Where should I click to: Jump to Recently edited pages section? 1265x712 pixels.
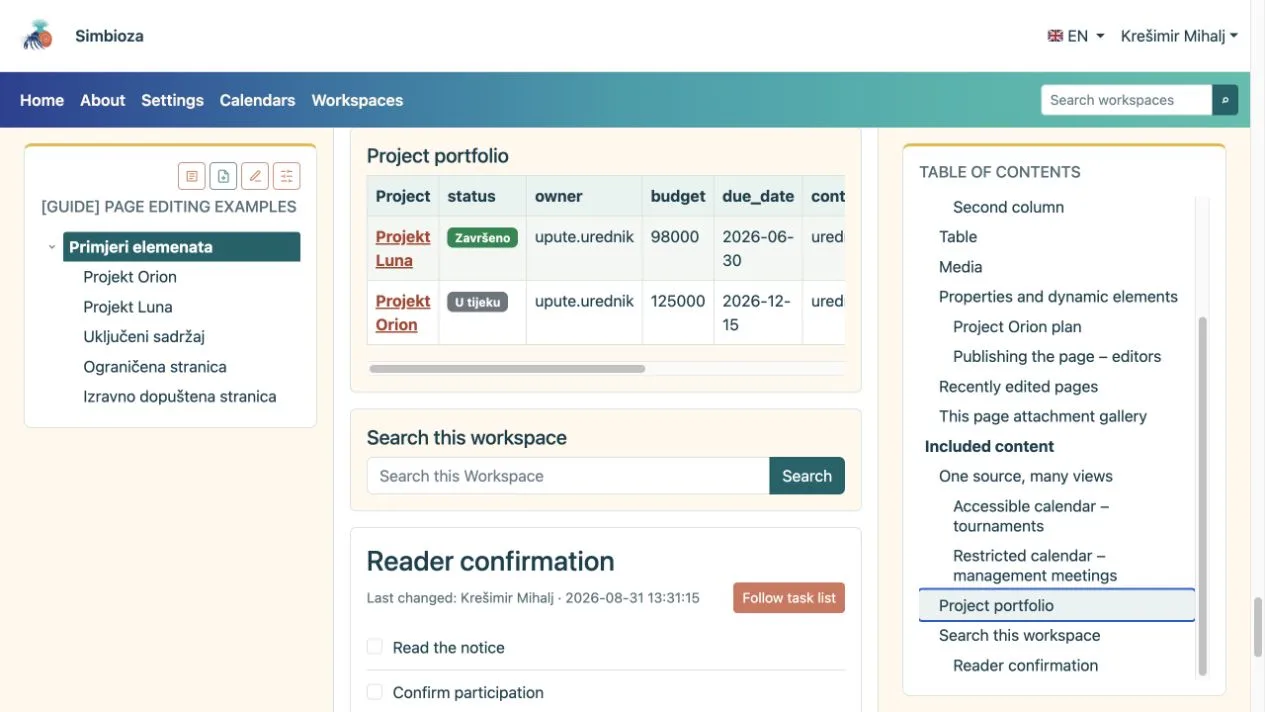pos(1018,386)
